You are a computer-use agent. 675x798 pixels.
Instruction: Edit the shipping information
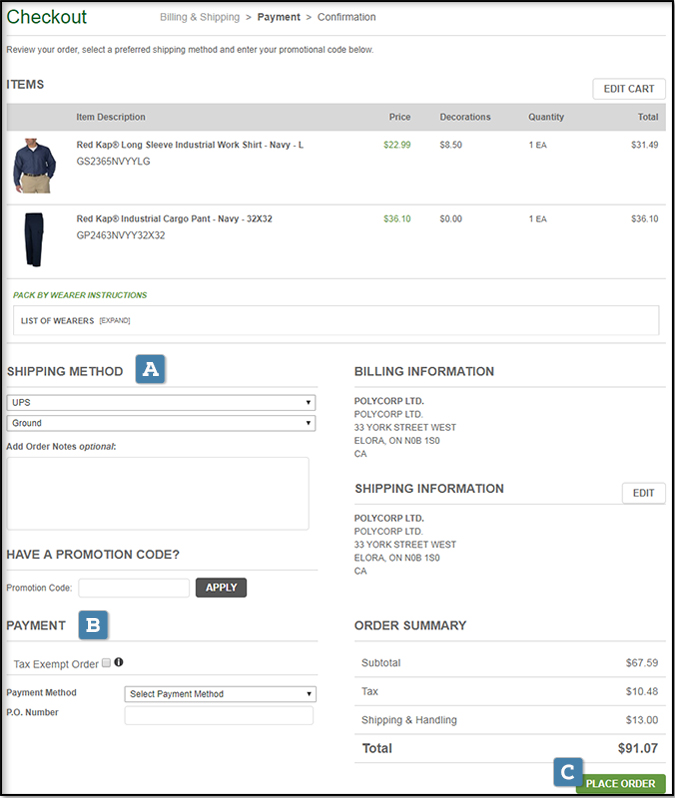[x=643, y=493]
